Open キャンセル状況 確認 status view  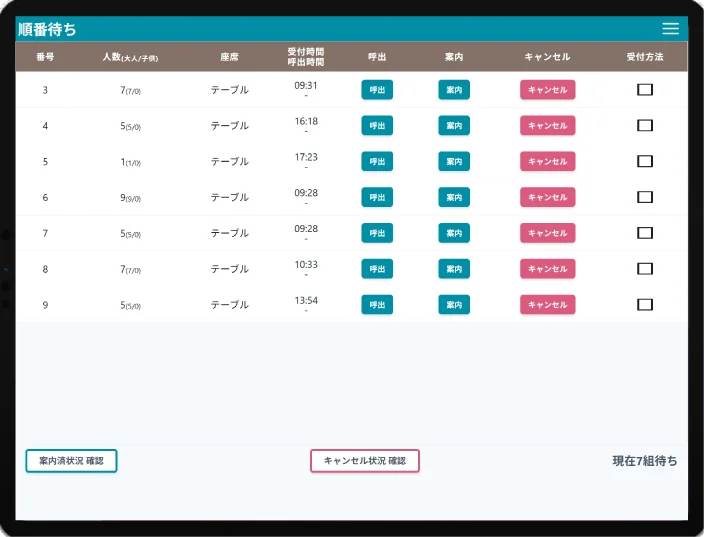coord(365,461)
